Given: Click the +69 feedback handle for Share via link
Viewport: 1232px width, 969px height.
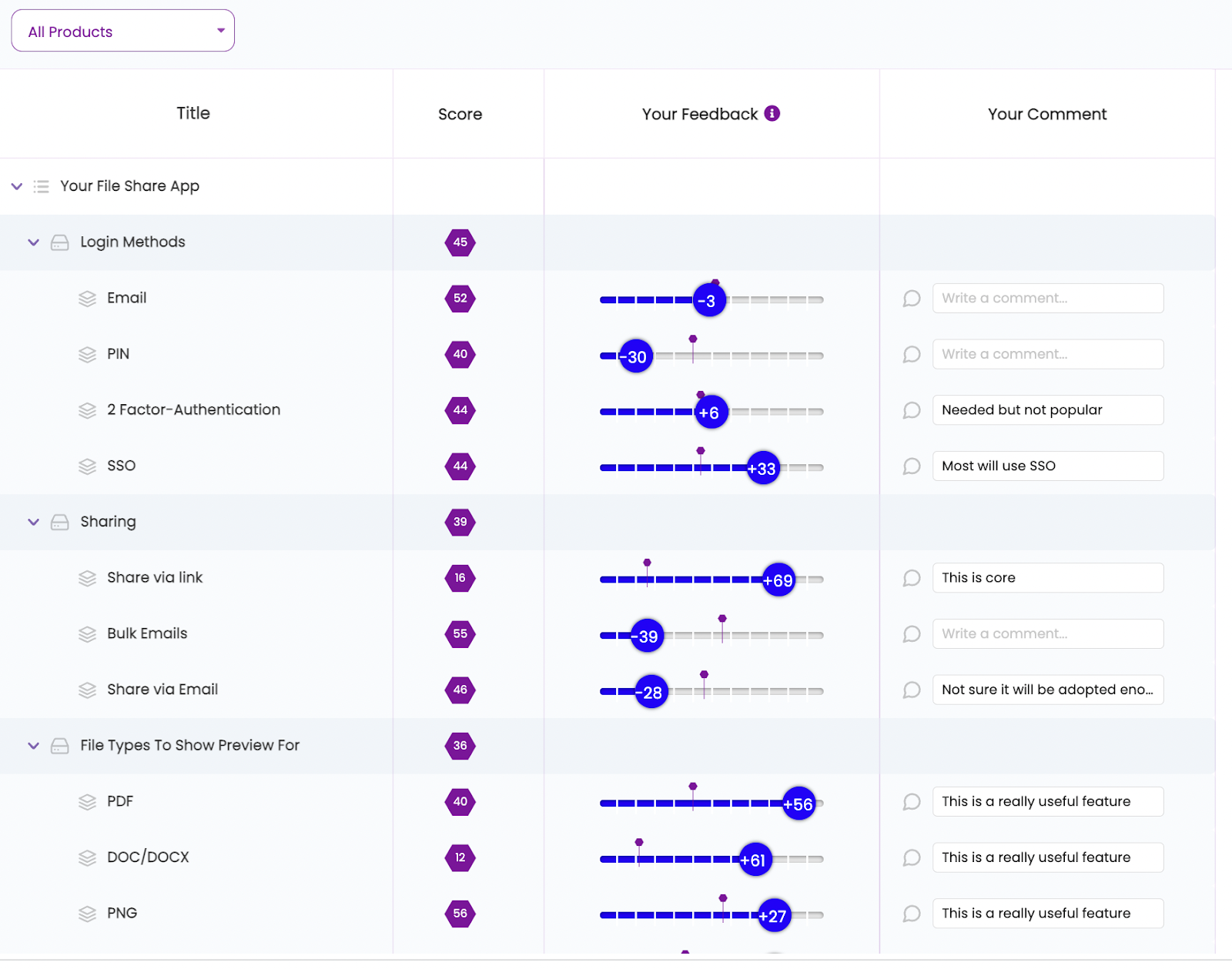Looking at the screenshot, I should [777, 581].
